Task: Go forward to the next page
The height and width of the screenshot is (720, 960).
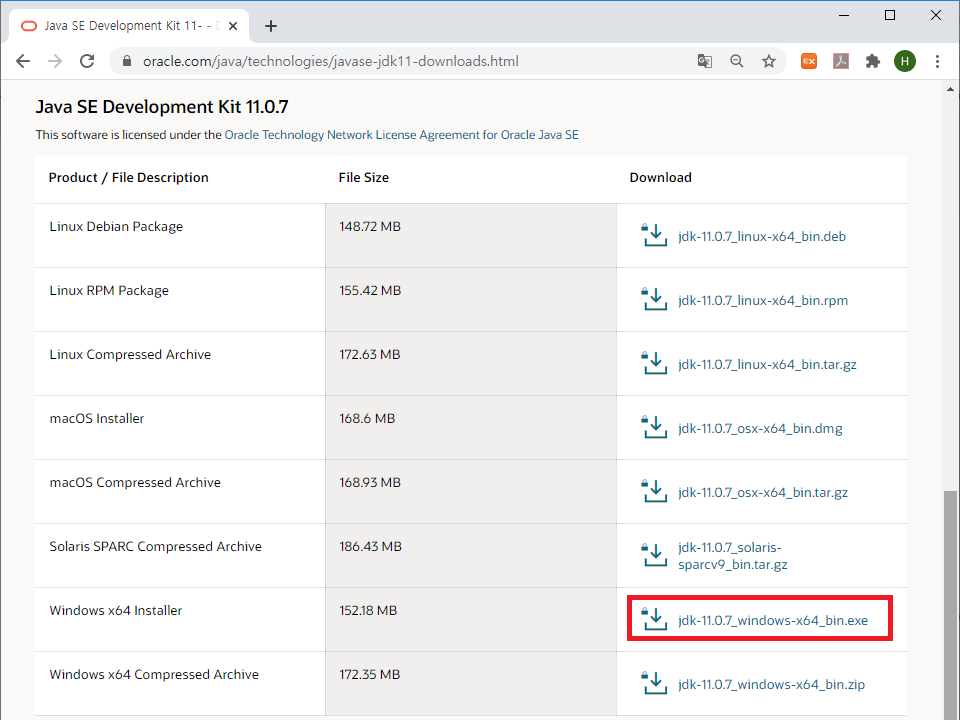Action: (55, 61)
